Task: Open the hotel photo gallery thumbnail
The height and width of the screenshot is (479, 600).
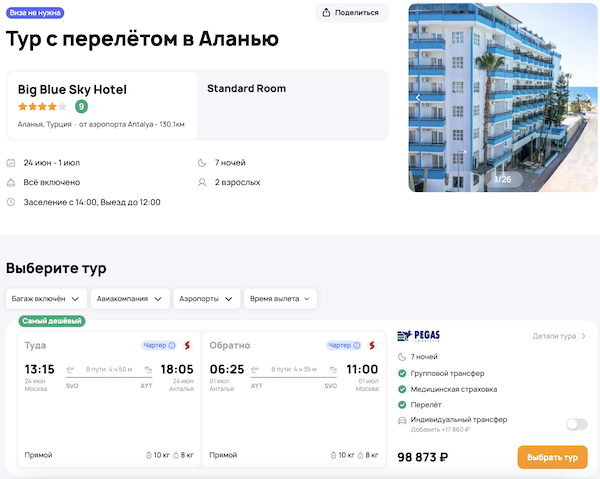Action: pos(502,97)
